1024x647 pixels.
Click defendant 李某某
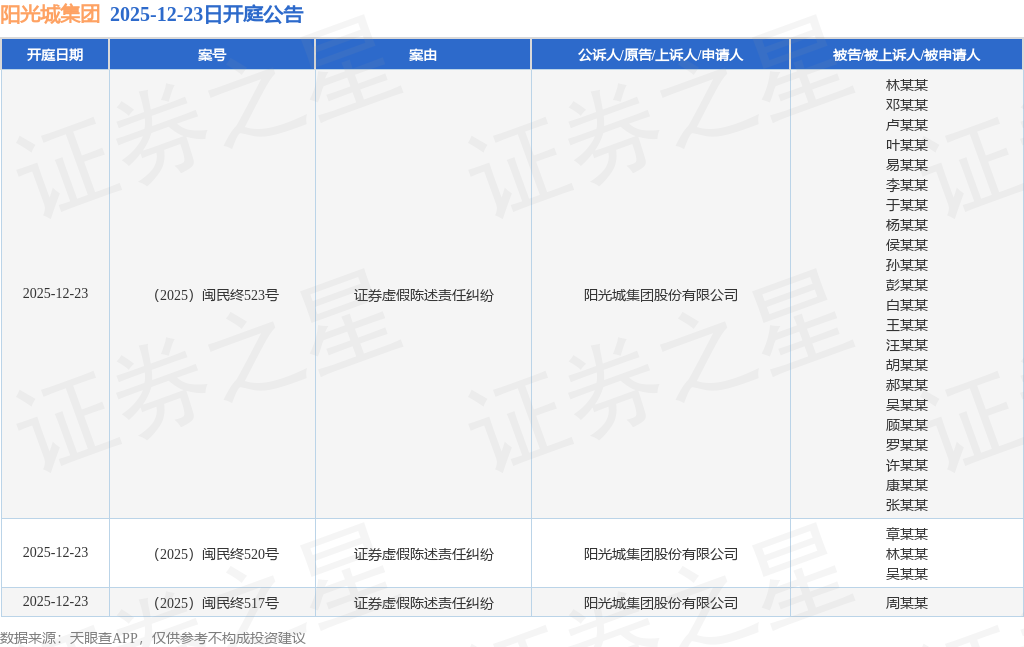pyautogui.click(x=906, y=185)
